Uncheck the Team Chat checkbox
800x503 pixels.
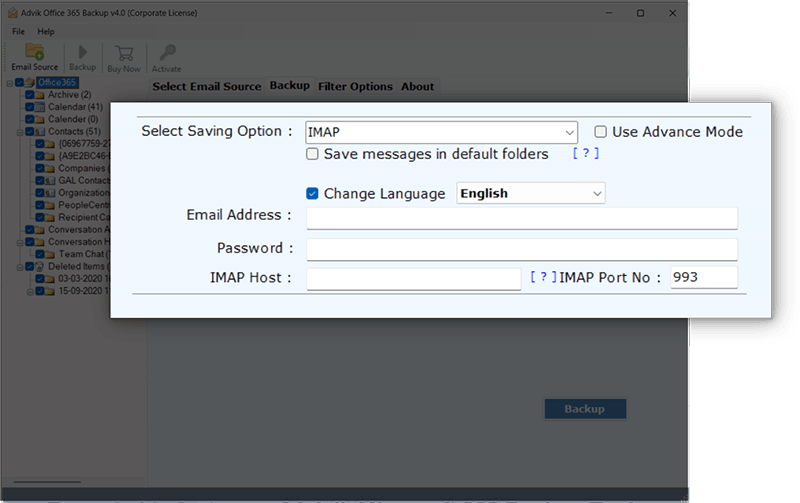coord(40,254)
